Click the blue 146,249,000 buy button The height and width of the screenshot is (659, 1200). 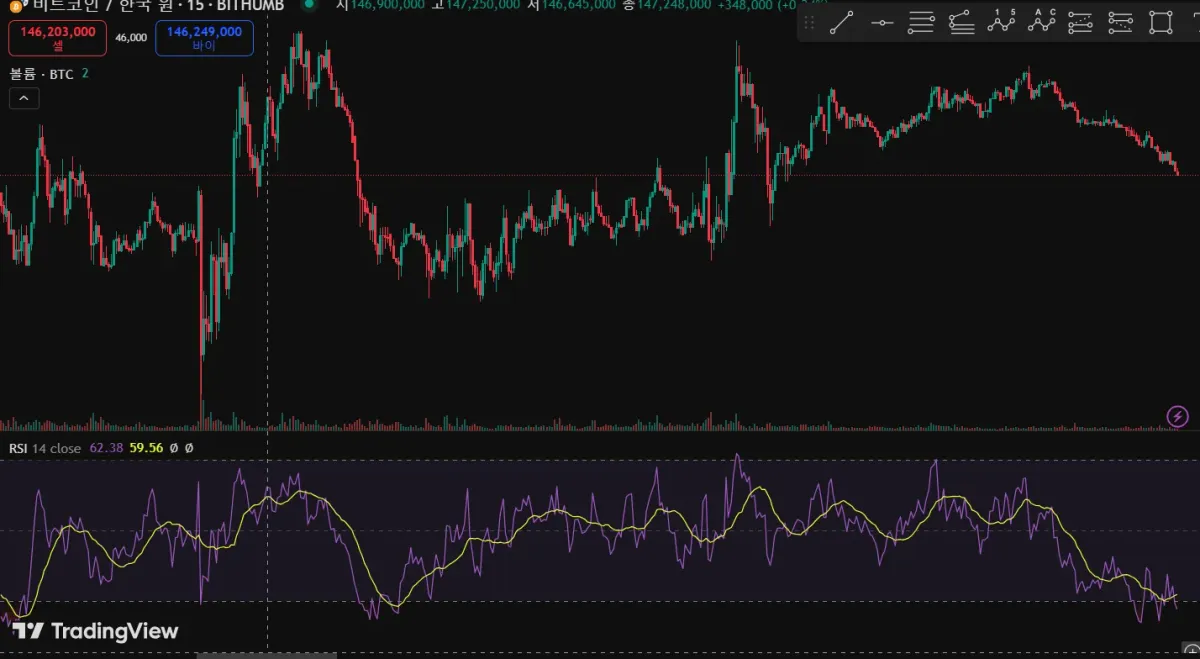[204, 38]
